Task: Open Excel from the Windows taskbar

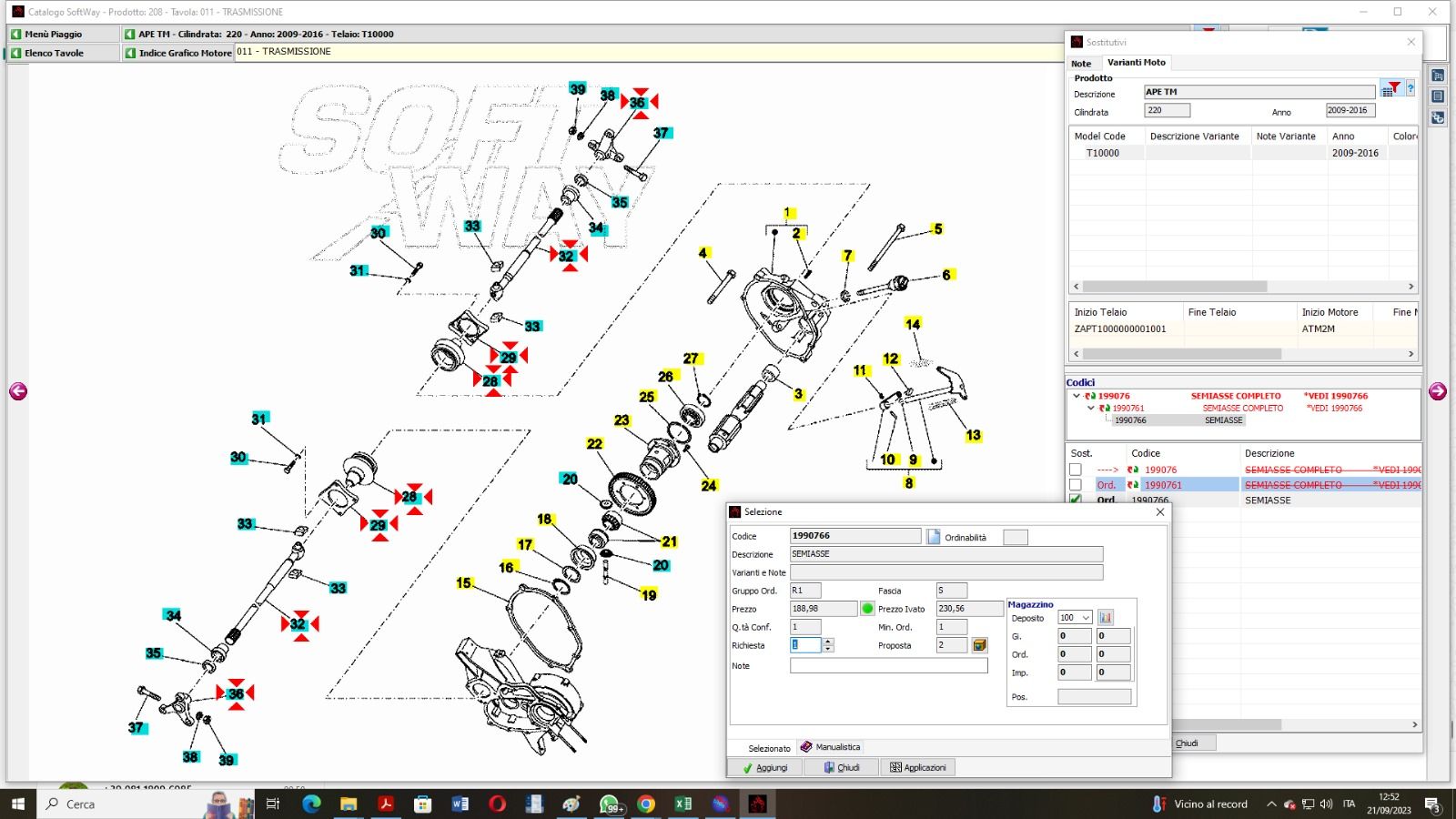Action: (683, 804)
